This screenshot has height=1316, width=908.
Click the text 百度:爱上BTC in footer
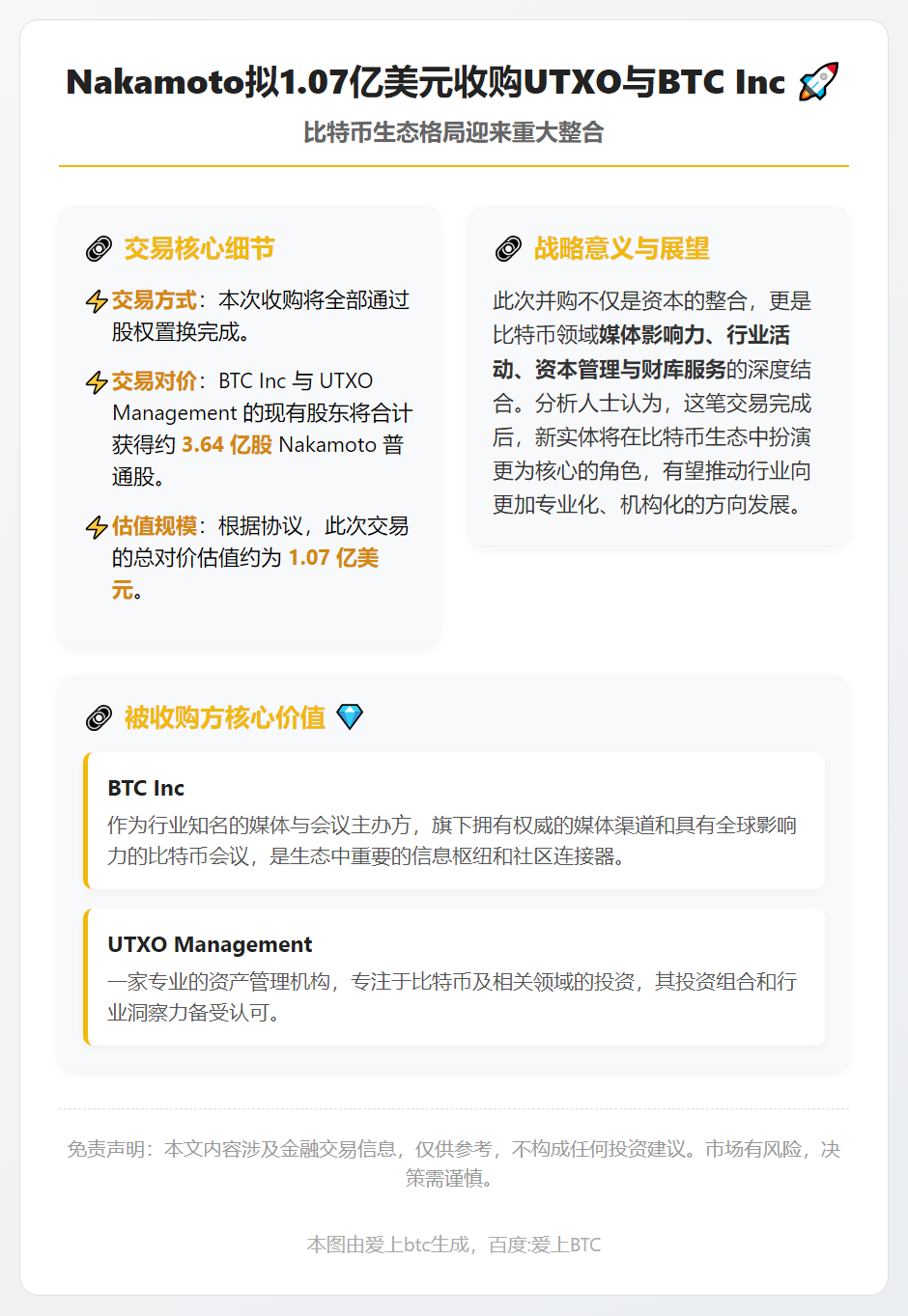[545, 1246]
